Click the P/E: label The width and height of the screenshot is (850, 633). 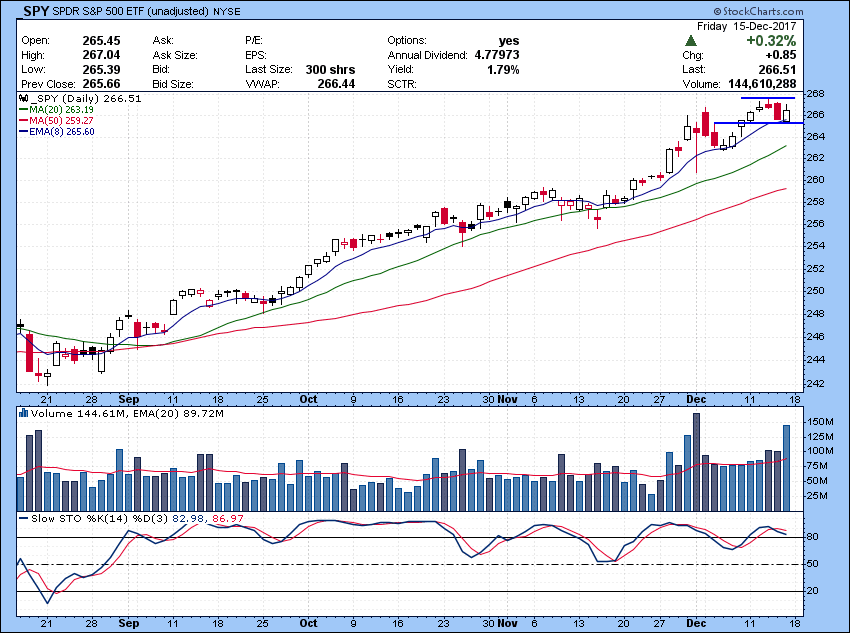point(254,41)
